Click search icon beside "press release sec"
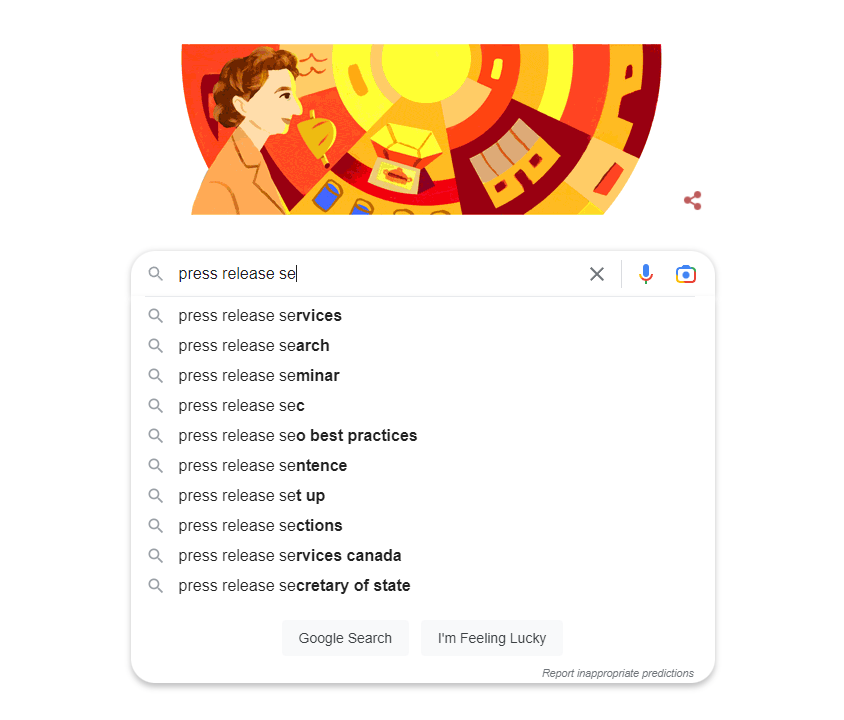Image resolution: width=844 pixels, height=720 pixels. coord(155,406)
